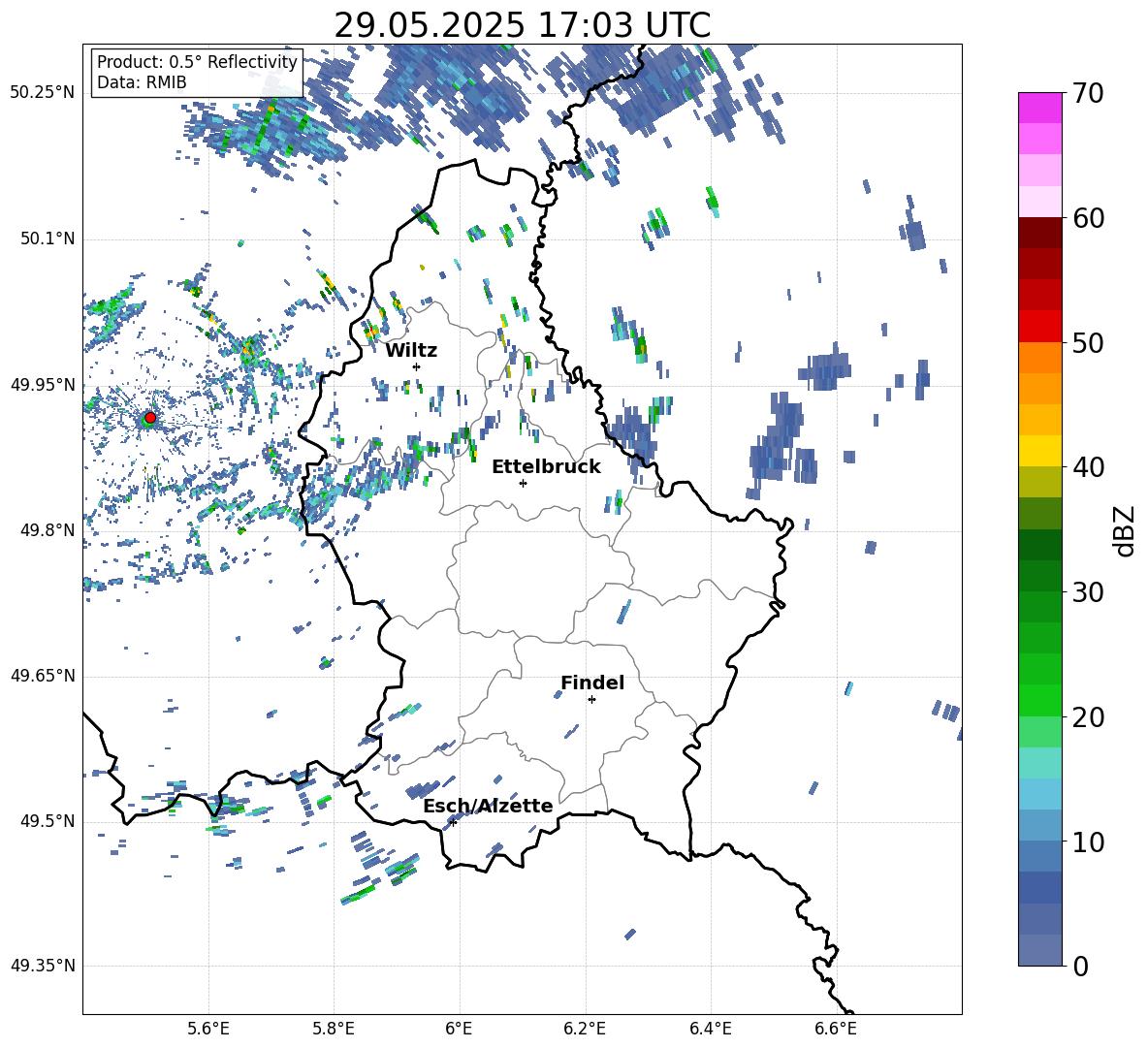Pick the yellow swatch just above 40 dBZ
The height and width of the screenshot is (1048, 1148).
coord(1040,452)
